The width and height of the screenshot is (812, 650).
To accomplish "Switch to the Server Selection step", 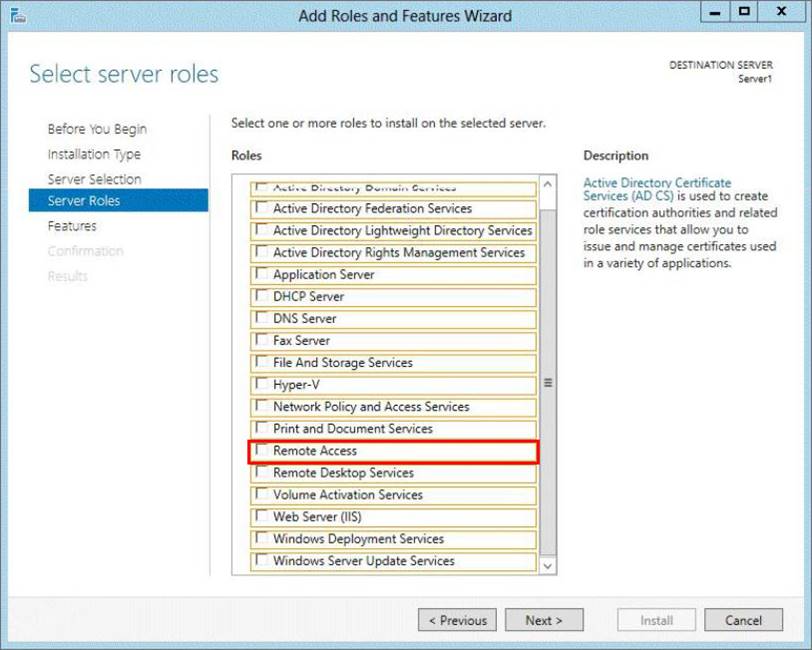I will coord(94,179).
